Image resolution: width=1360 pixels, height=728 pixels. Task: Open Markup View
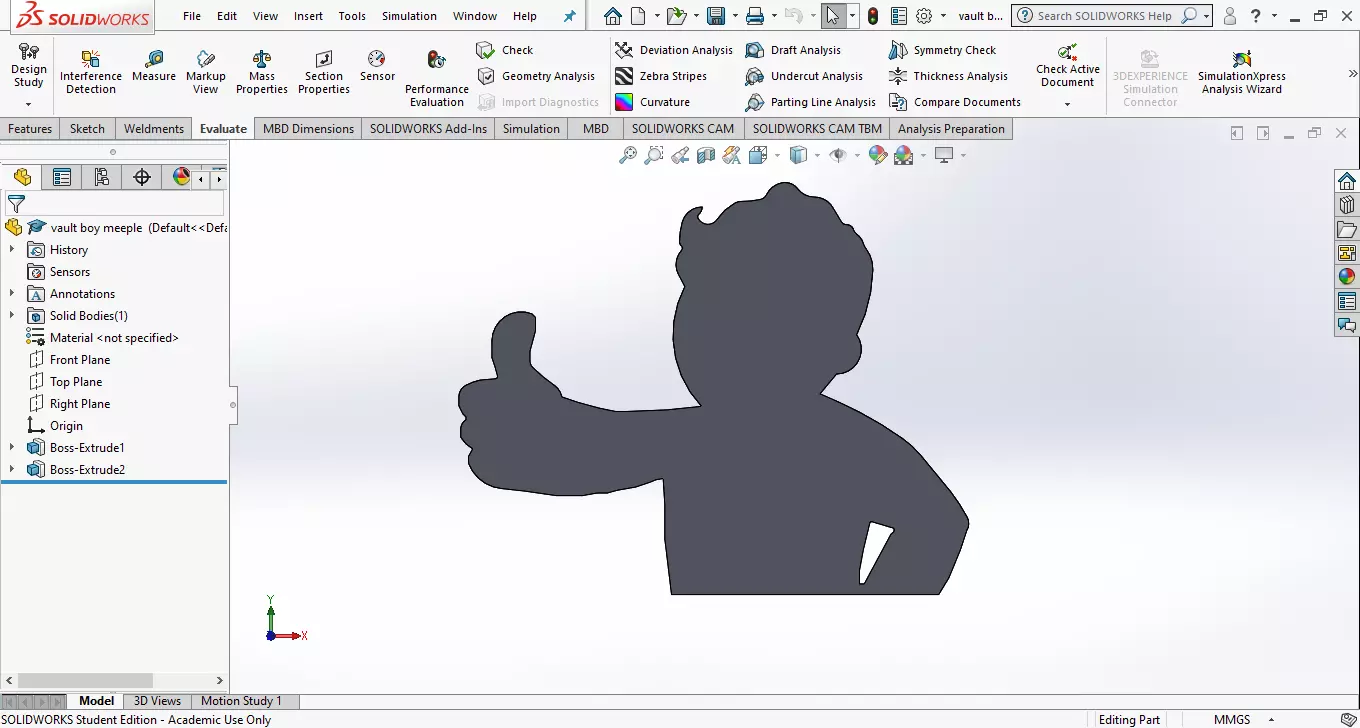click(x=205, y=72)
